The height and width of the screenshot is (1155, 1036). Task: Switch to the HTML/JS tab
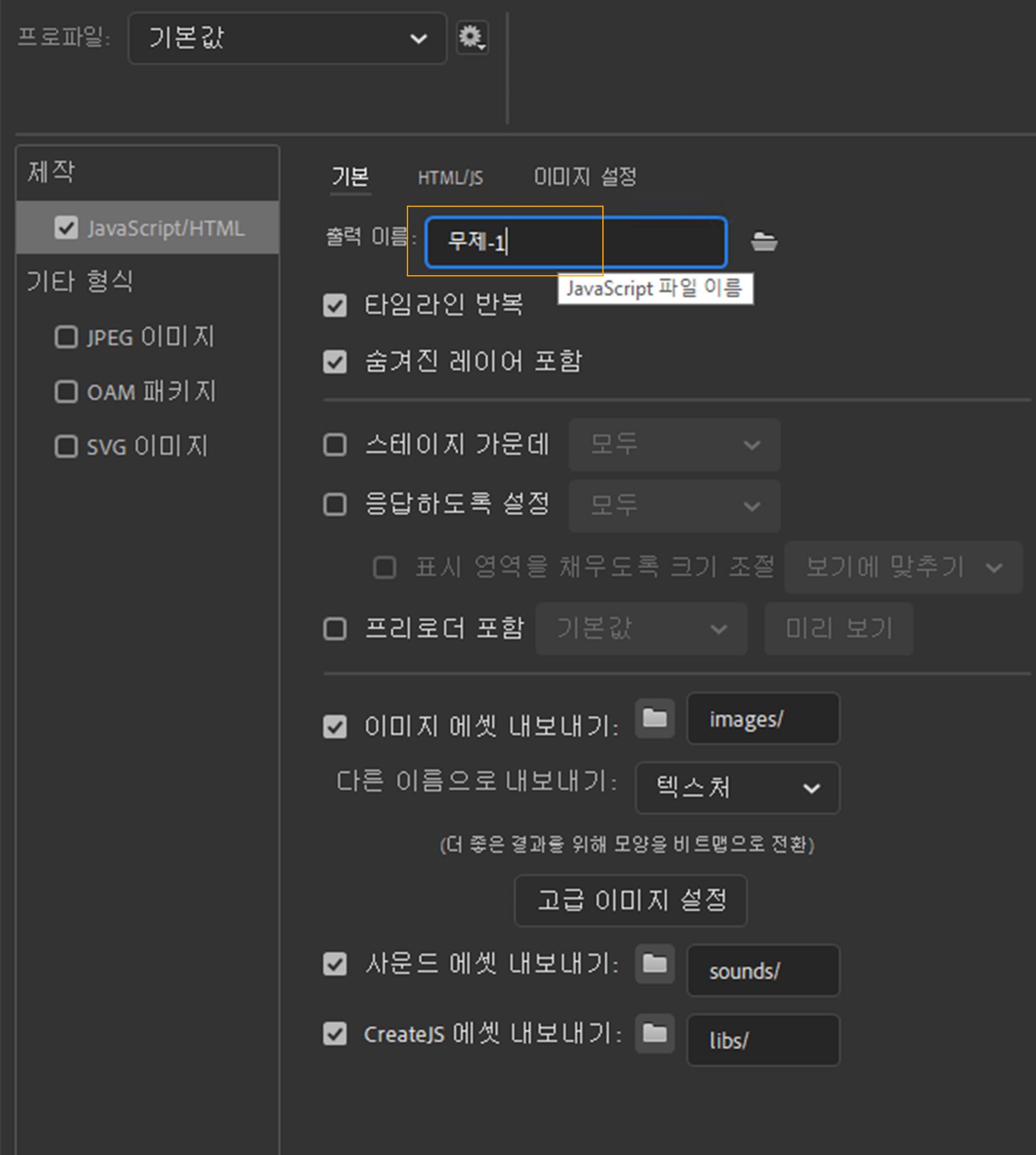coord(451,177)
